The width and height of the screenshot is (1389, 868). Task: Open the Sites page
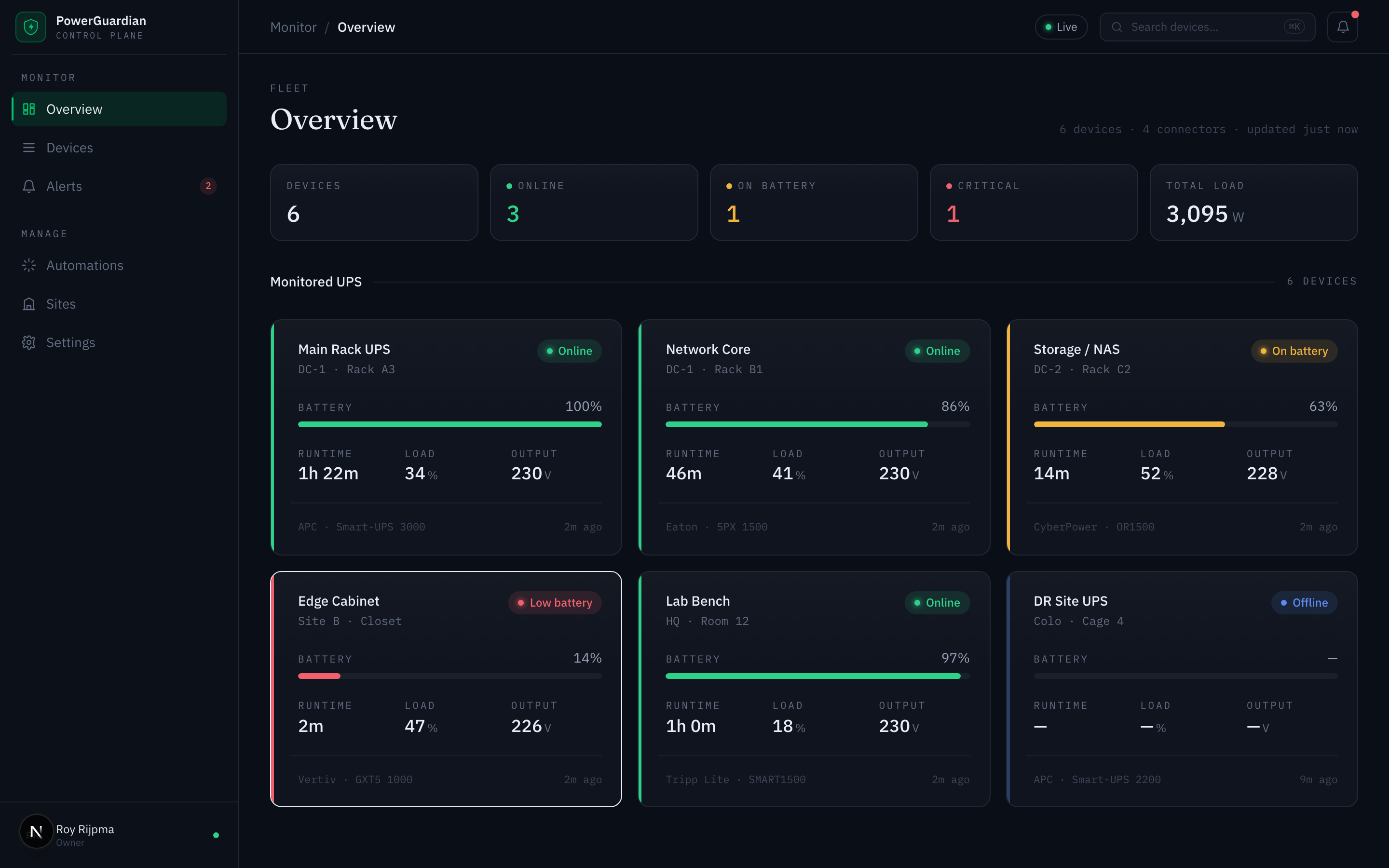point(119,304)
